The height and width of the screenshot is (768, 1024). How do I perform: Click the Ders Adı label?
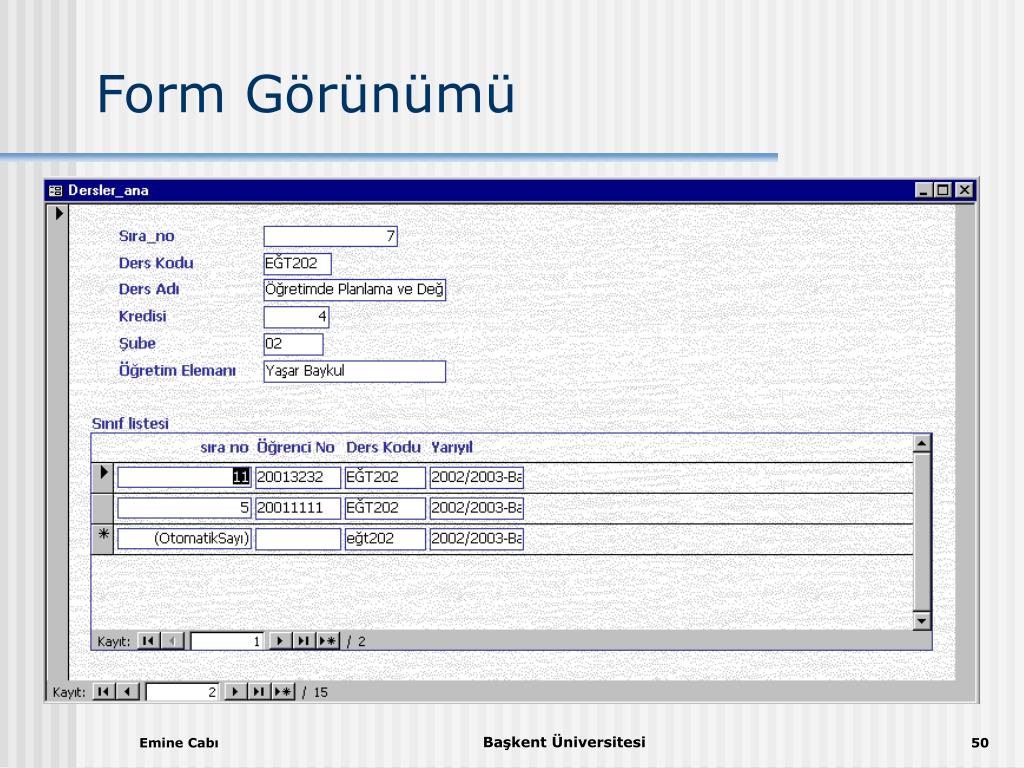[x=149, y=289]
